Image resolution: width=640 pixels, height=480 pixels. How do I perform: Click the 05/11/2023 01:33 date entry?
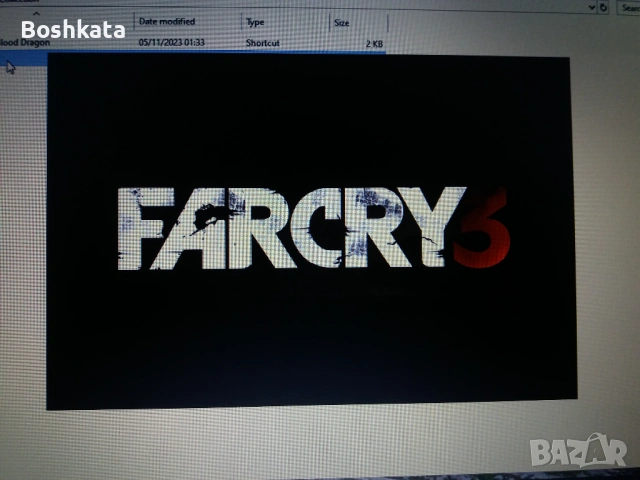(x=172, y=43)
